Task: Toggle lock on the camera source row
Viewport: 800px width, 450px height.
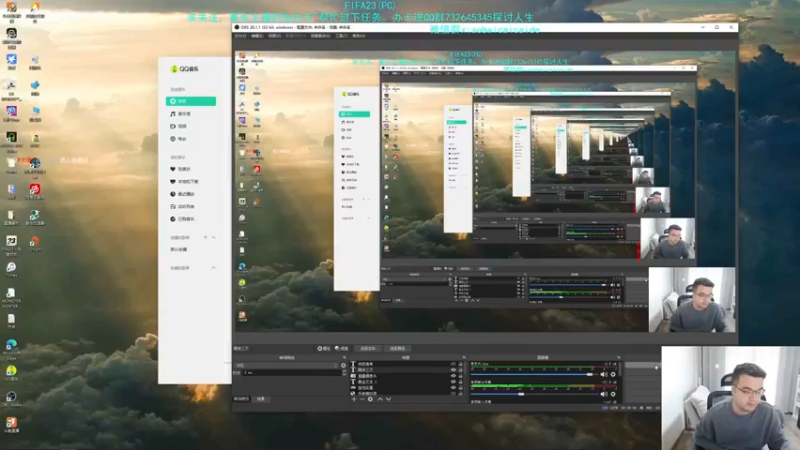Action: click(461, 376)
